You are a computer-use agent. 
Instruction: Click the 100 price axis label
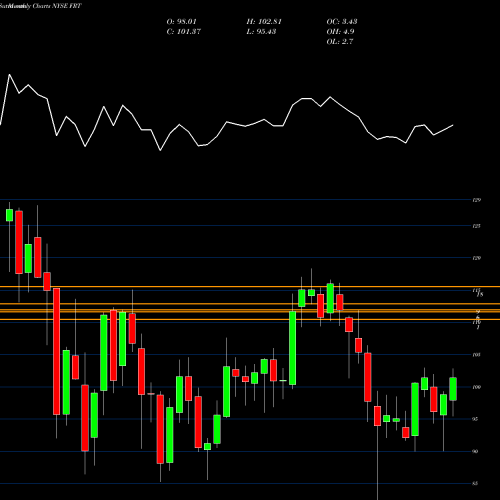pos(476,387)
